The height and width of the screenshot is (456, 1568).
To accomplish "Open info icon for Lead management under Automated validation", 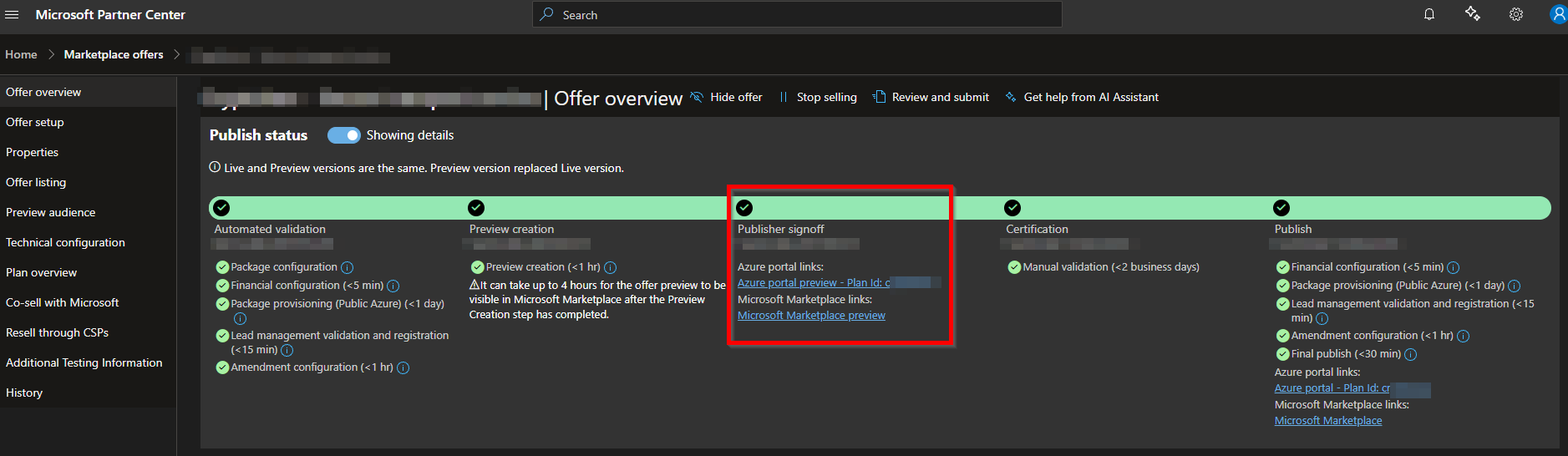I will pos(287,350).
